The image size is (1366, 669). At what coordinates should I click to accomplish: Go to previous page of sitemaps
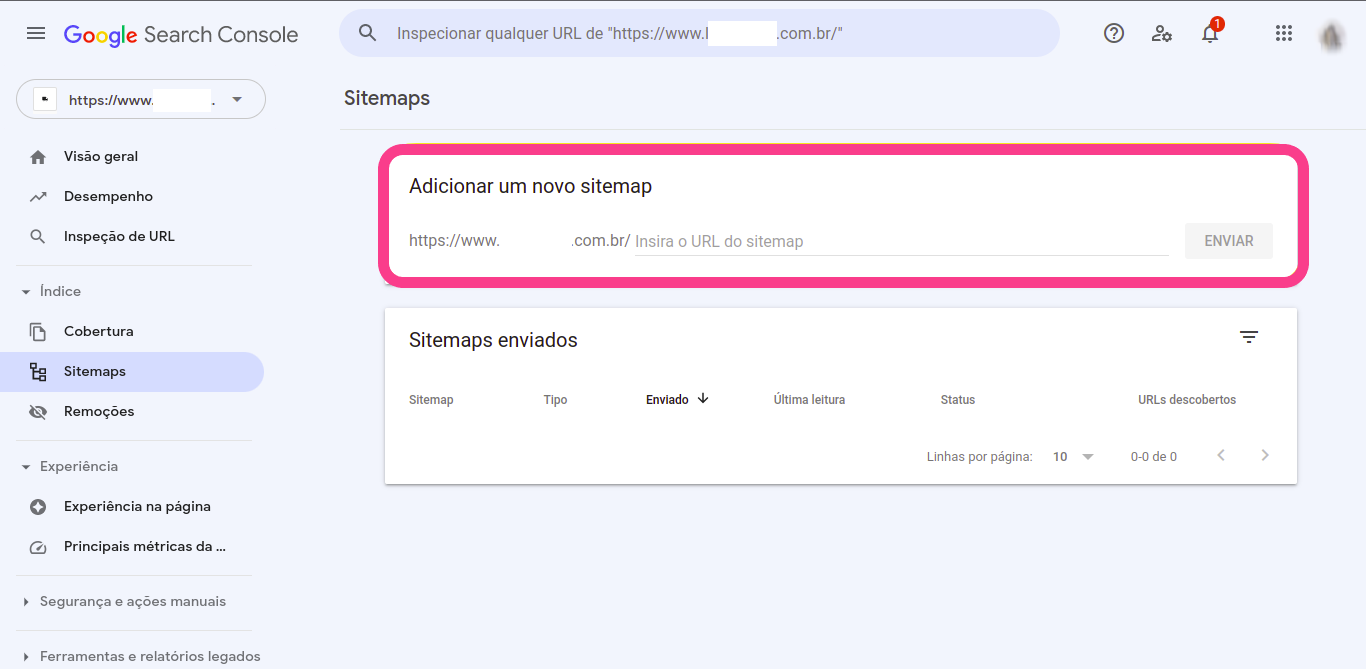tap(1221, 455)
